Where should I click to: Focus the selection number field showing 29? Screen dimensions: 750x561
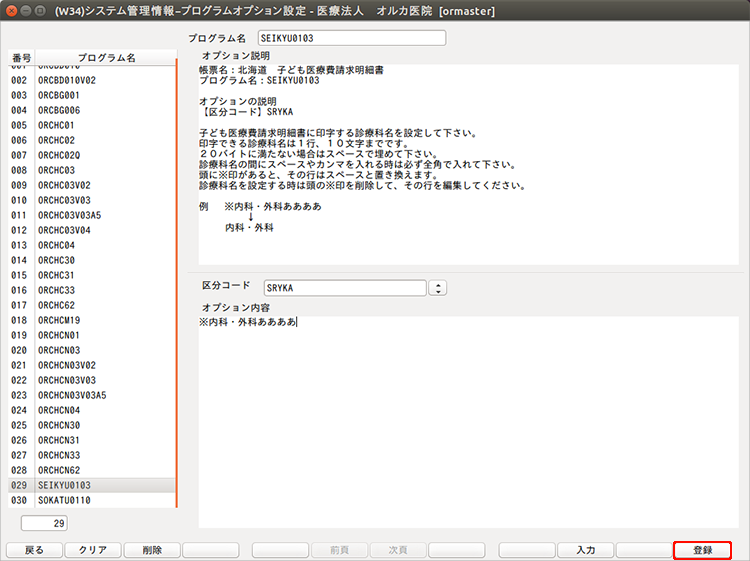click(x=44, y=523)
